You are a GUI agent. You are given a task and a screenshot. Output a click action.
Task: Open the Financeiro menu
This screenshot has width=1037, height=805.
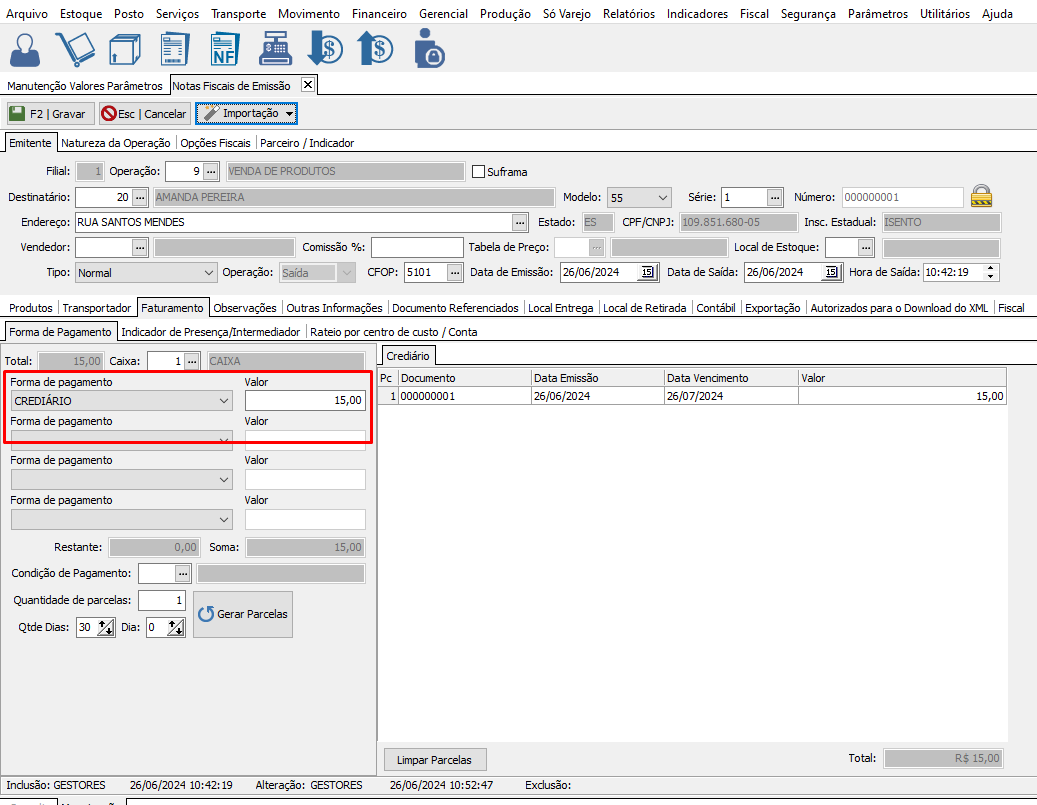379,14
